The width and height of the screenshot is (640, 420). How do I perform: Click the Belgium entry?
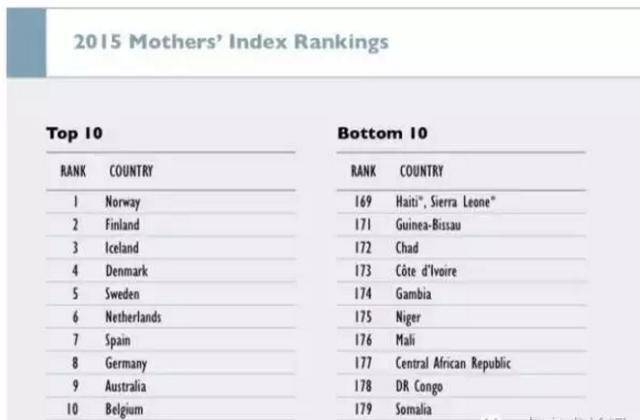coord(124,409)
